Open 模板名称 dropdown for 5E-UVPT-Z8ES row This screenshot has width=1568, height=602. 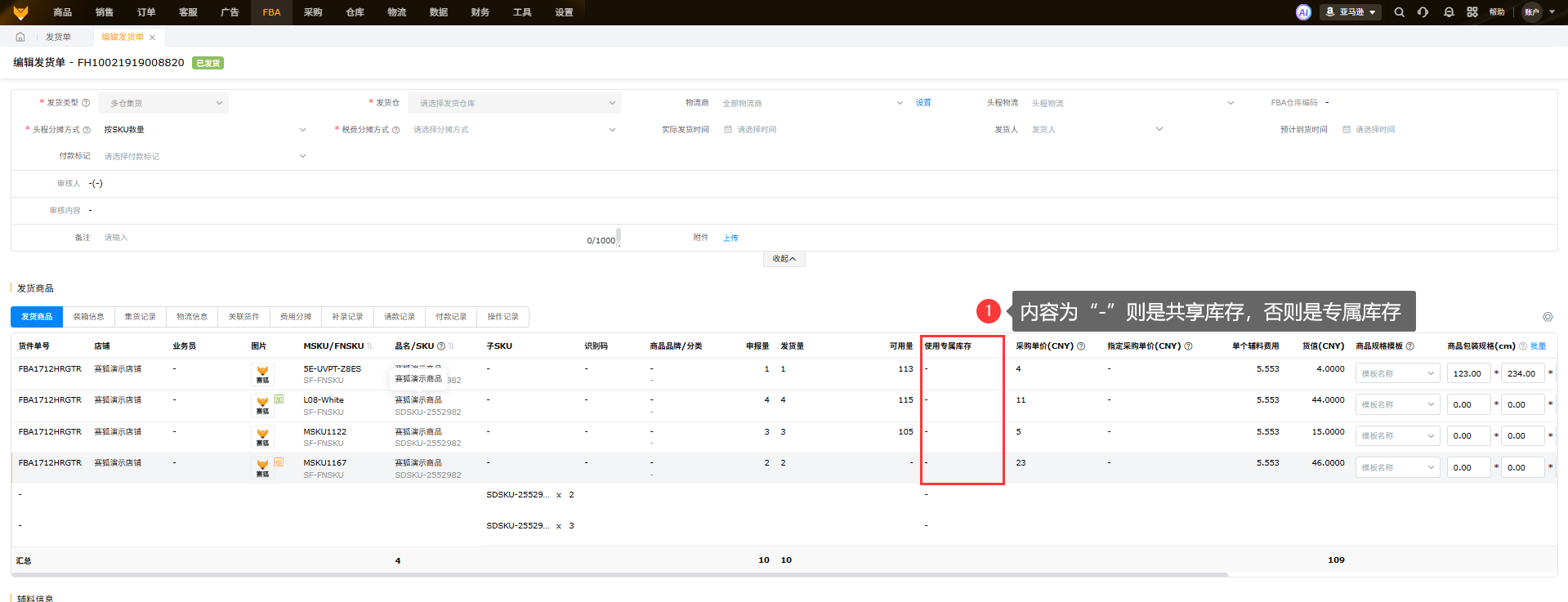tap(1397, 374)
